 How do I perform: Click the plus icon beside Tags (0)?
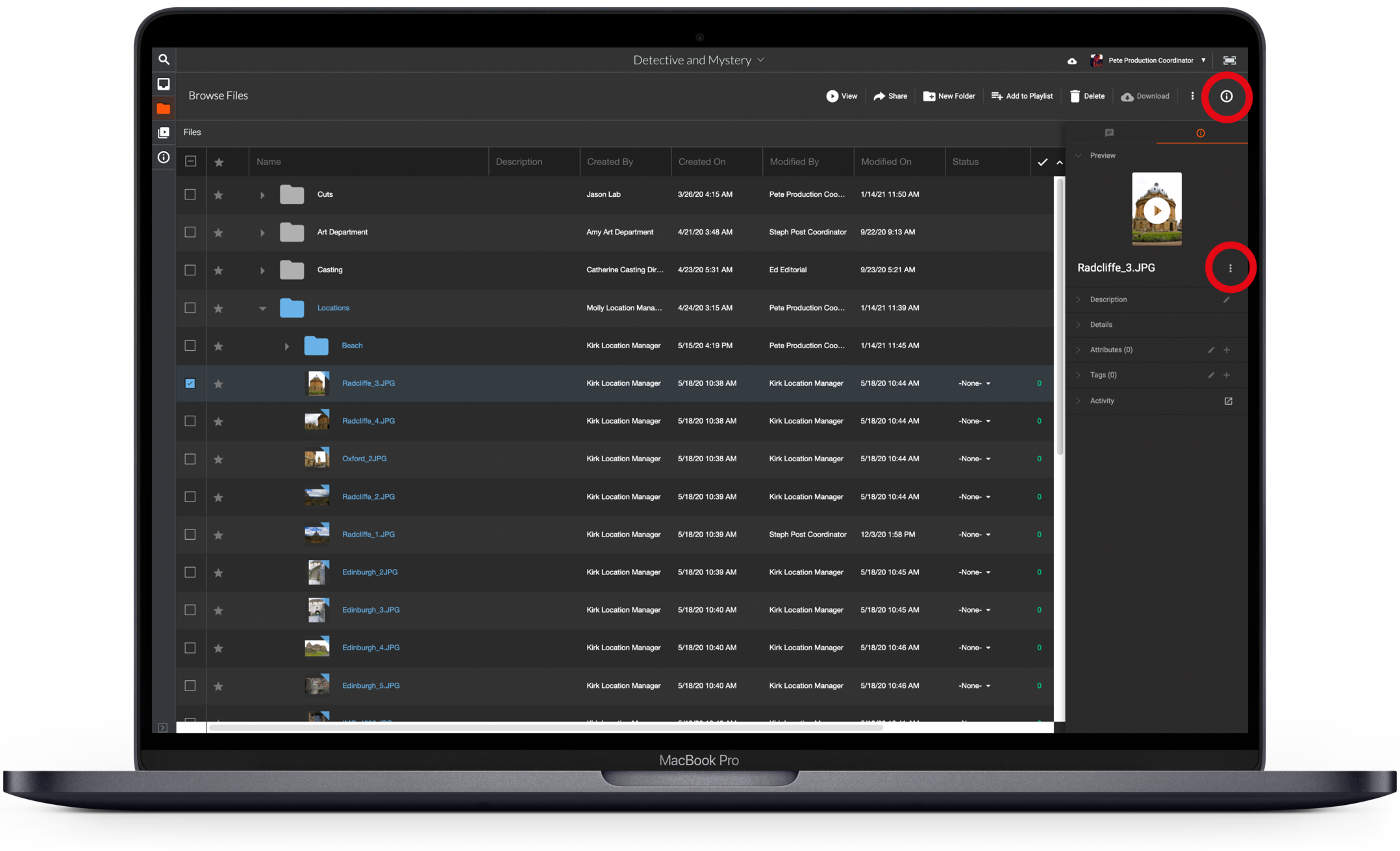[1227, 375]
